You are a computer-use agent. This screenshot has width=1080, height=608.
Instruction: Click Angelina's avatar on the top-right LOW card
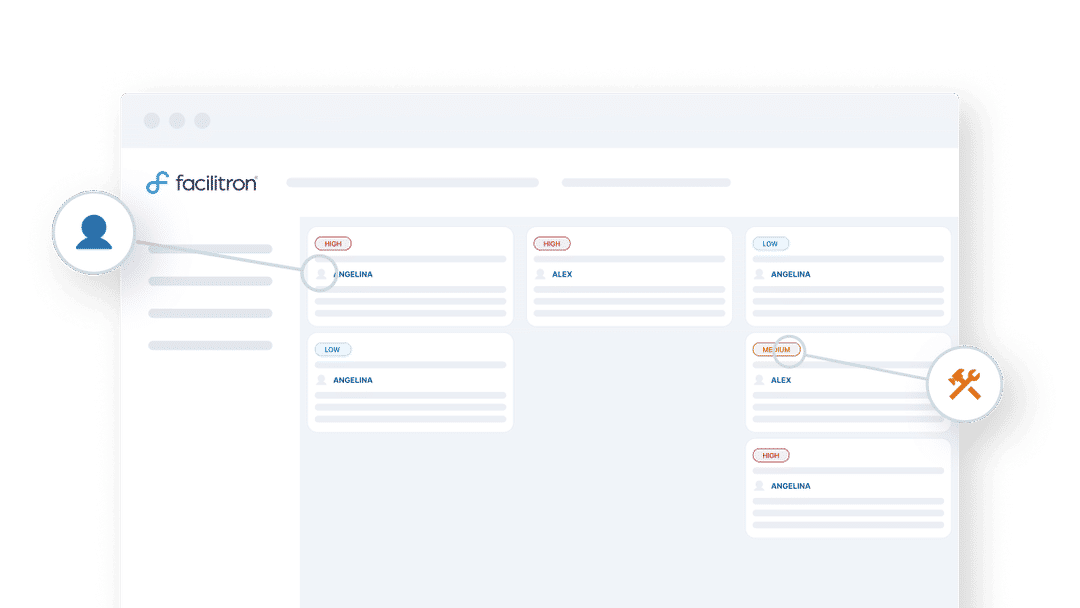pyautogui.click(x=760, y=273)
